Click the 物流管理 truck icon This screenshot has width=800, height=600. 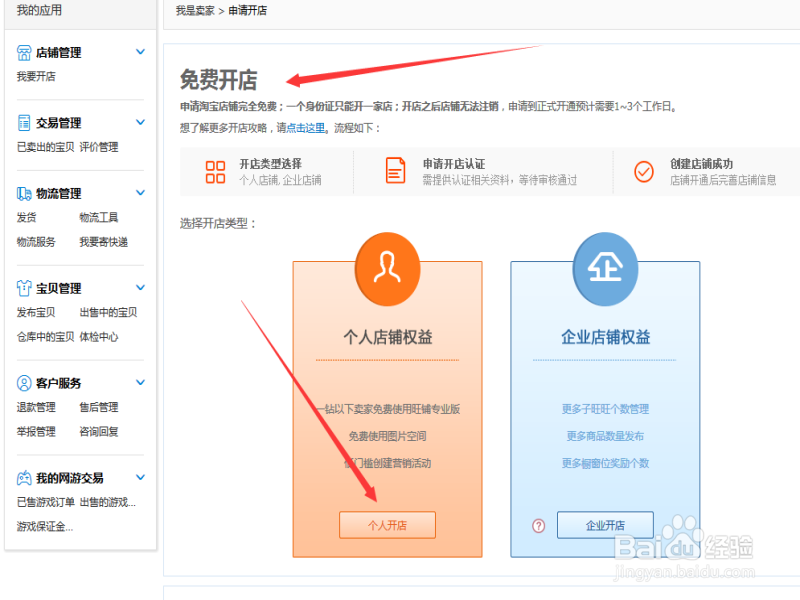(x=24, y=193)
